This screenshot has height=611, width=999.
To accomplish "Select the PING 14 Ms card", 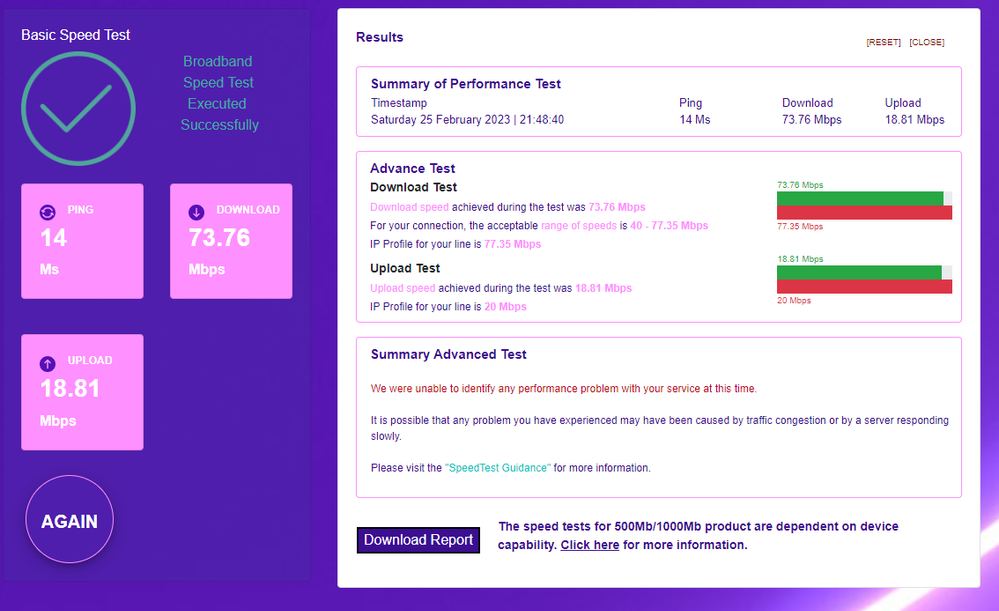I will coord(82,241).
